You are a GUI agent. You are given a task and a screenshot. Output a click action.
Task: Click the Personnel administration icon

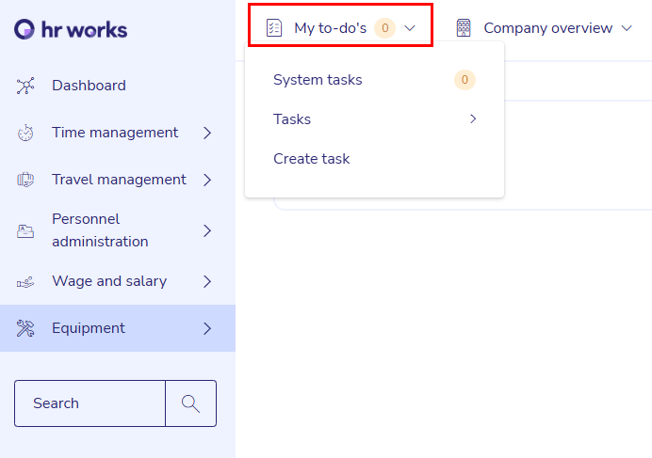click(26, 231)
